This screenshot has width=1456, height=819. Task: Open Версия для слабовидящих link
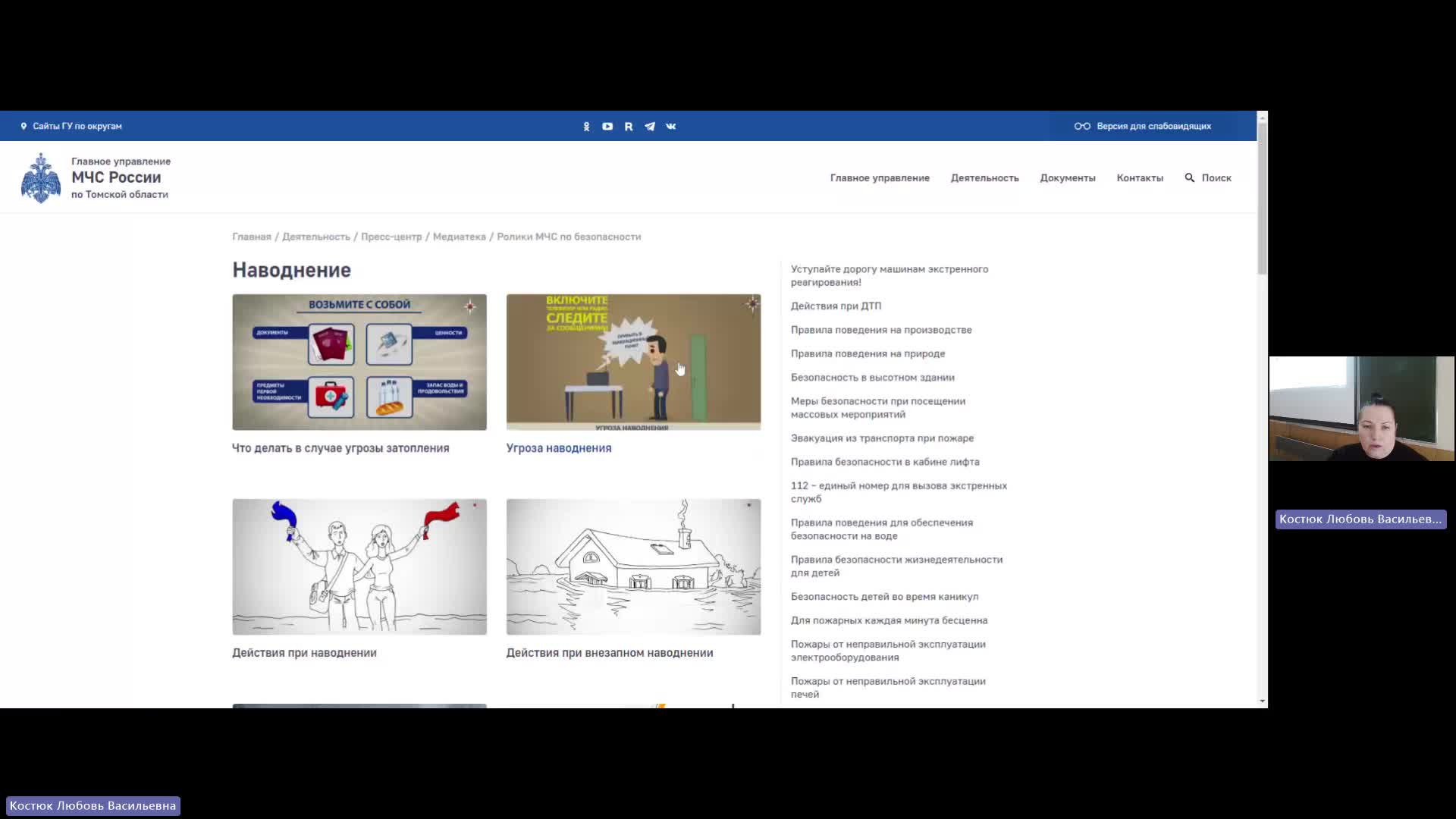1153,126
